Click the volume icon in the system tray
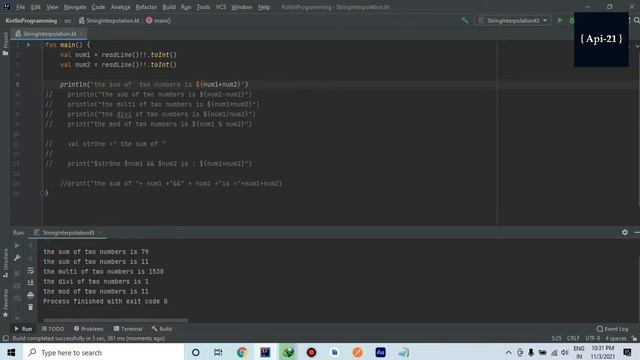640x360 pixels. pyautogui.click(x=565, y=352)
